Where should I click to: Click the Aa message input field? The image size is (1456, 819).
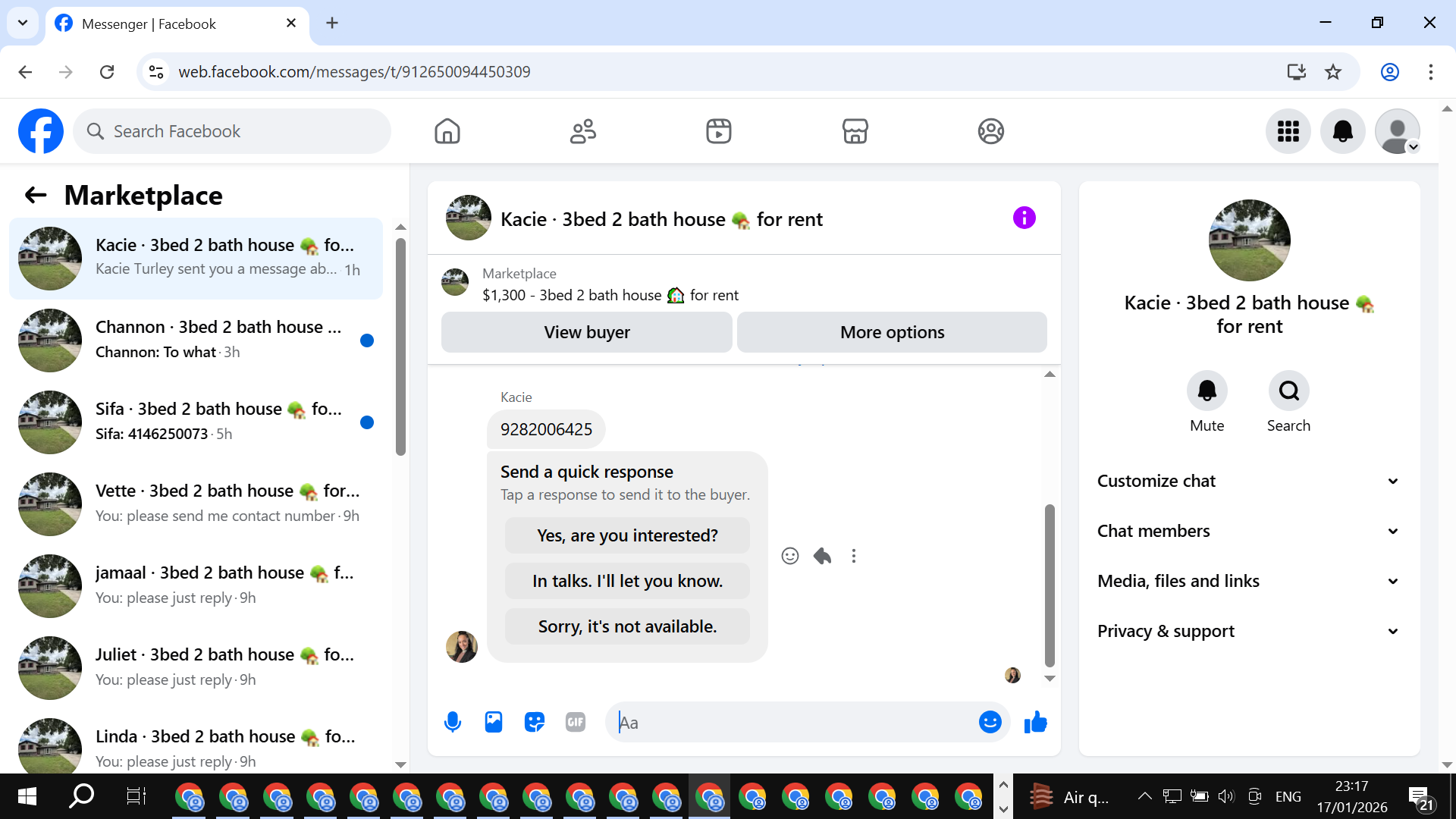(792, 723)
